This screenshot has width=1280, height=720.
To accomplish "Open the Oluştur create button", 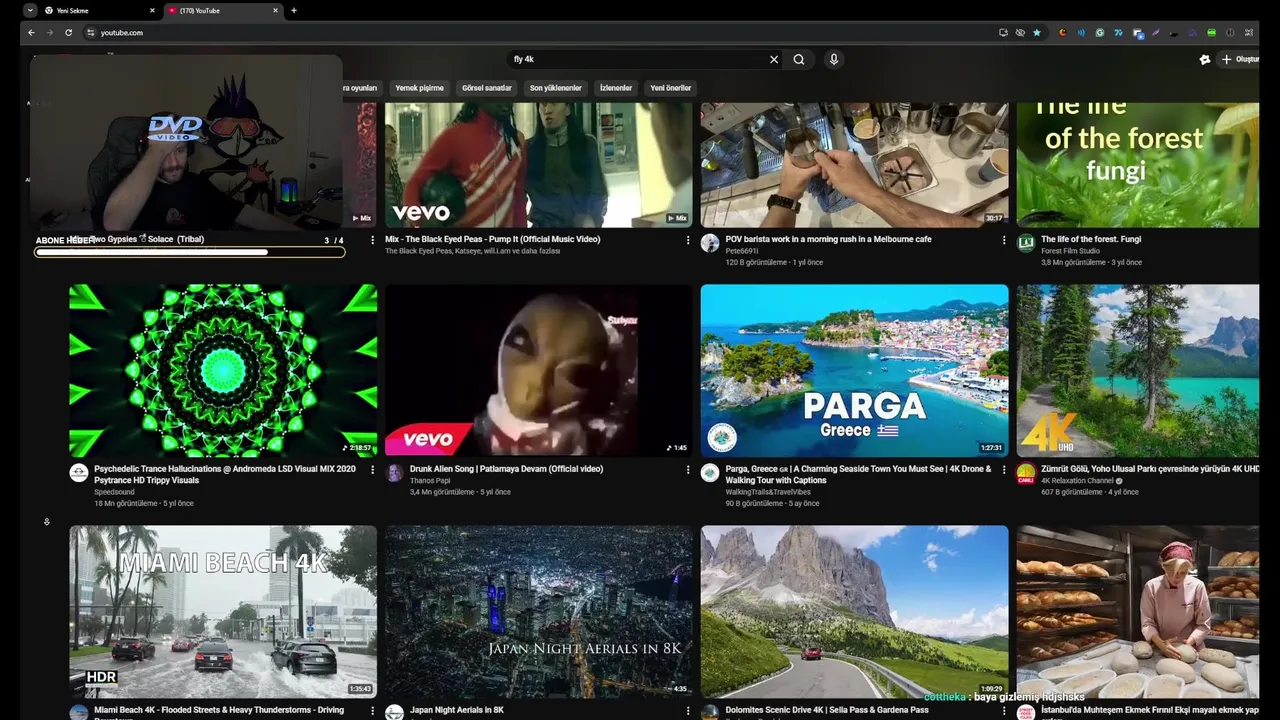I will click(x=1239, y=59).
